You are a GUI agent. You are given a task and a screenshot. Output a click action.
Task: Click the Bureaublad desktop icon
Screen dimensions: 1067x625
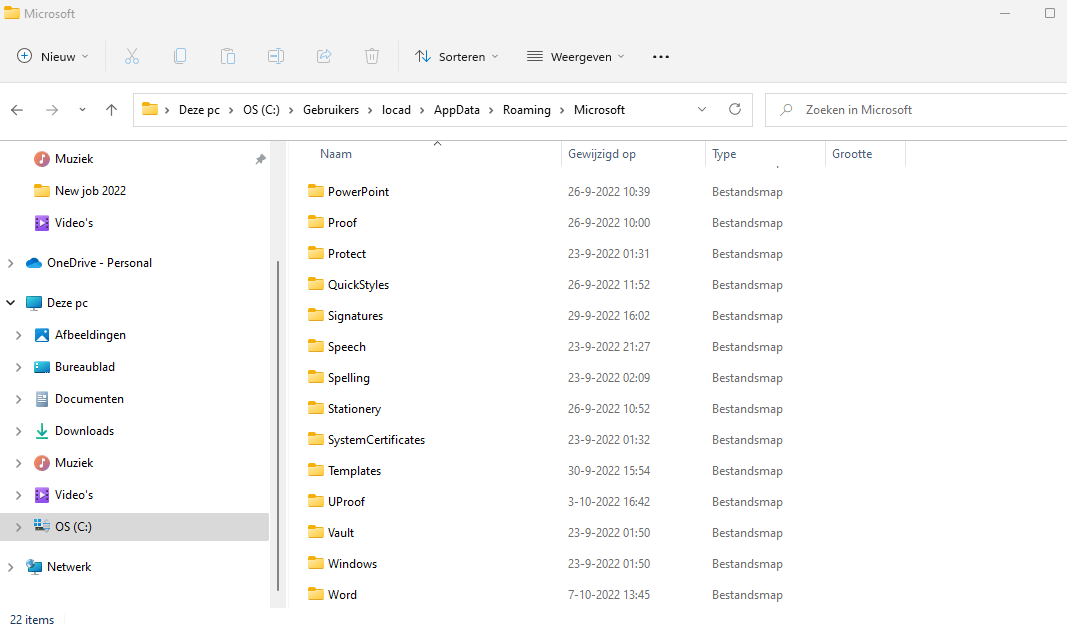(42, 367)
